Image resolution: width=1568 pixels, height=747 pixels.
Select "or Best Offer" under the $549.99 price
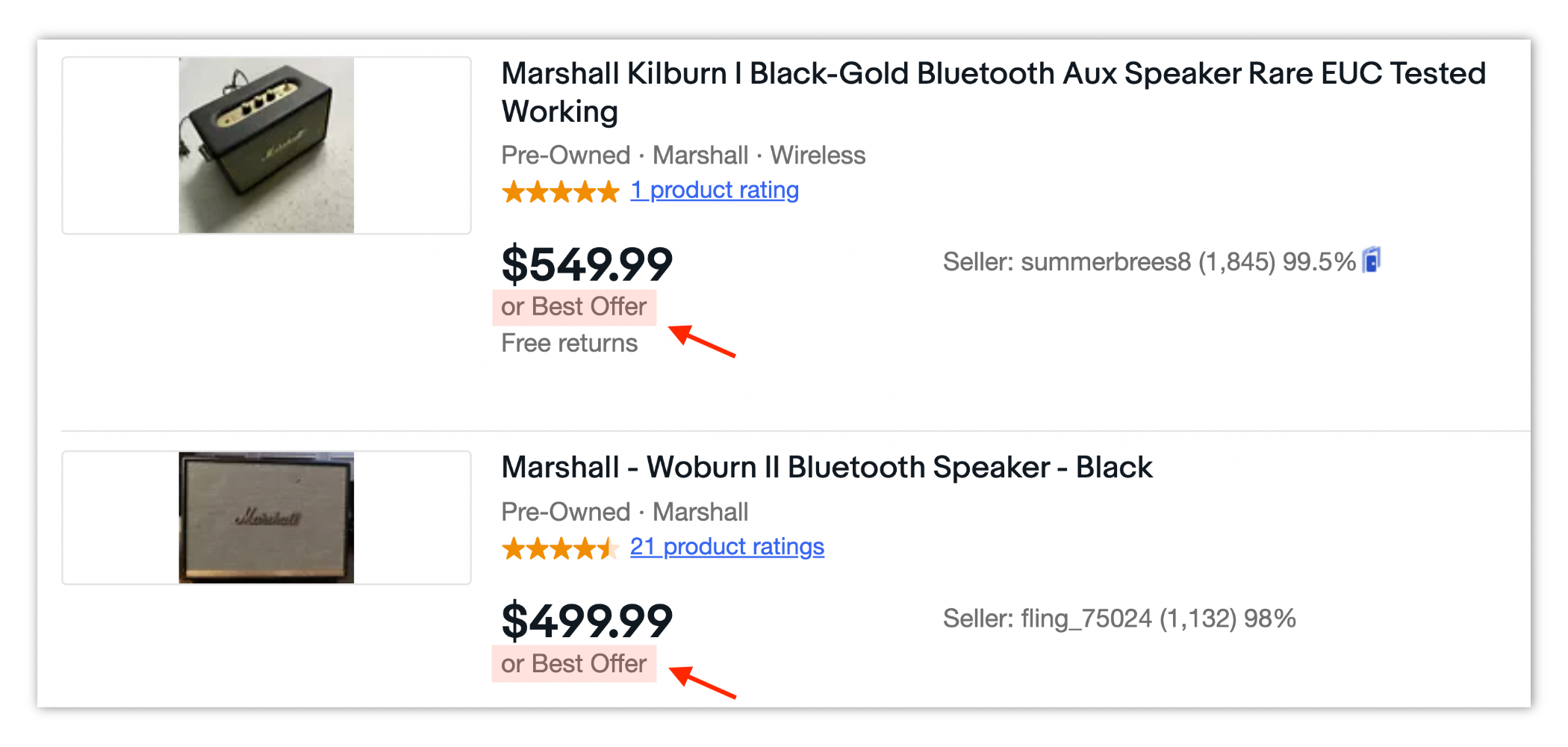[573, 307]
